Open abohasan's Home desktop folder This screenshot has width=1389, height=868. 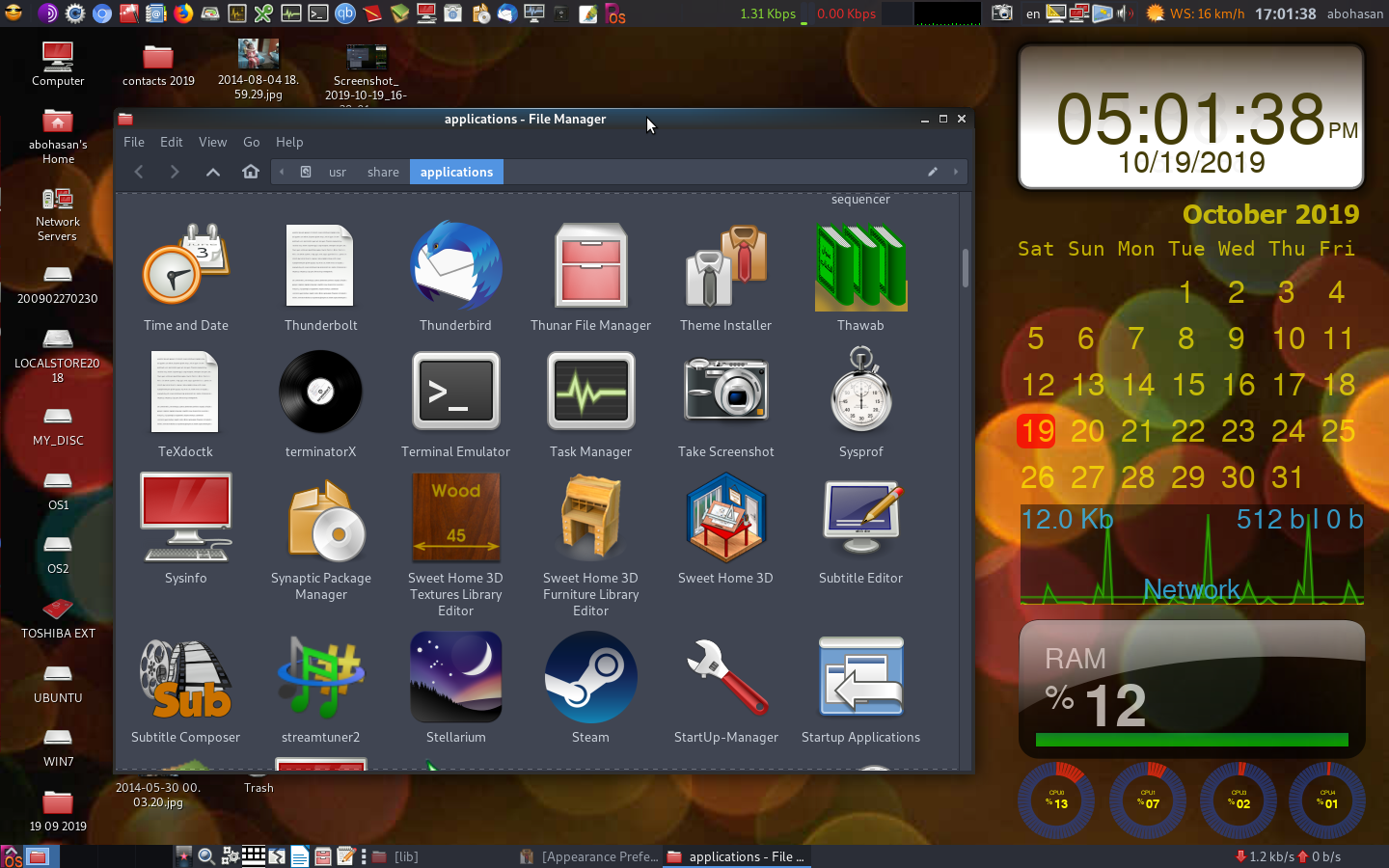click(x=58, y=122)
